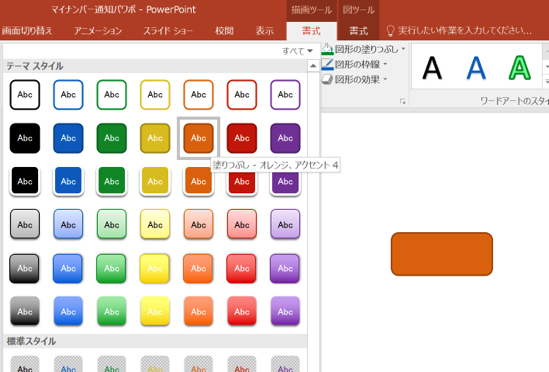Click the shape outline pen icon
The width and height of the screenshot is (549, 372).
click(327, 64)
